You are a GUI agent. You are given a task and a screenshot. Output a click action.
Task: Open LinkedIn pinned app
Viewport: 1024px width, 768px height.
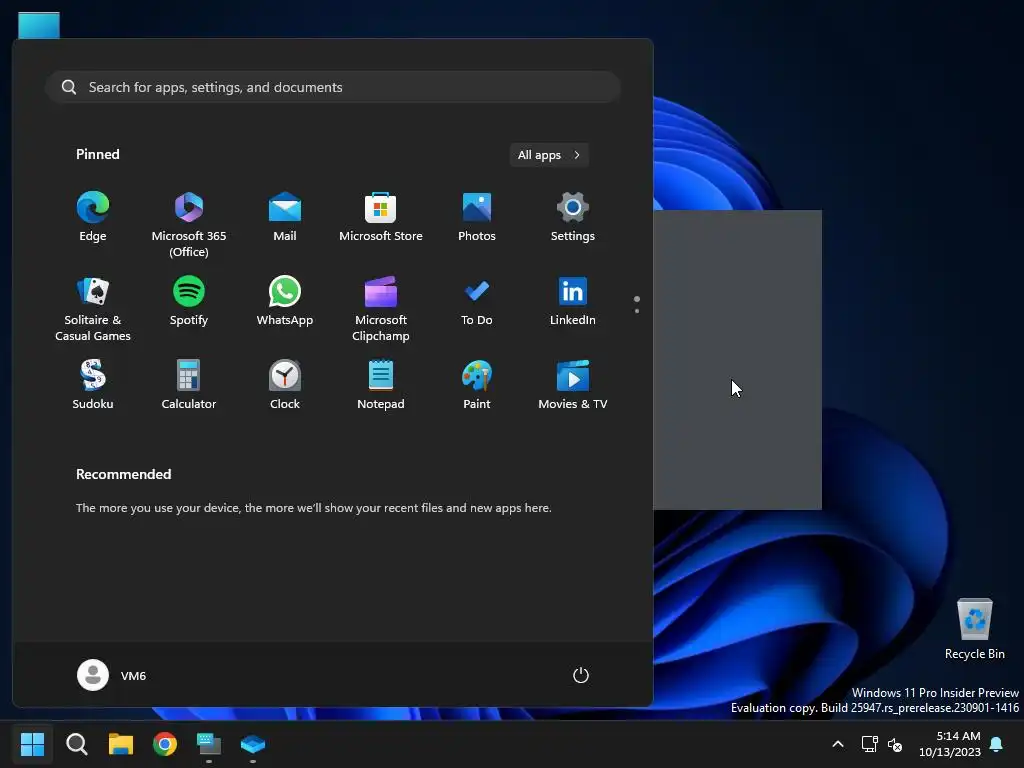tap(573, 302)
